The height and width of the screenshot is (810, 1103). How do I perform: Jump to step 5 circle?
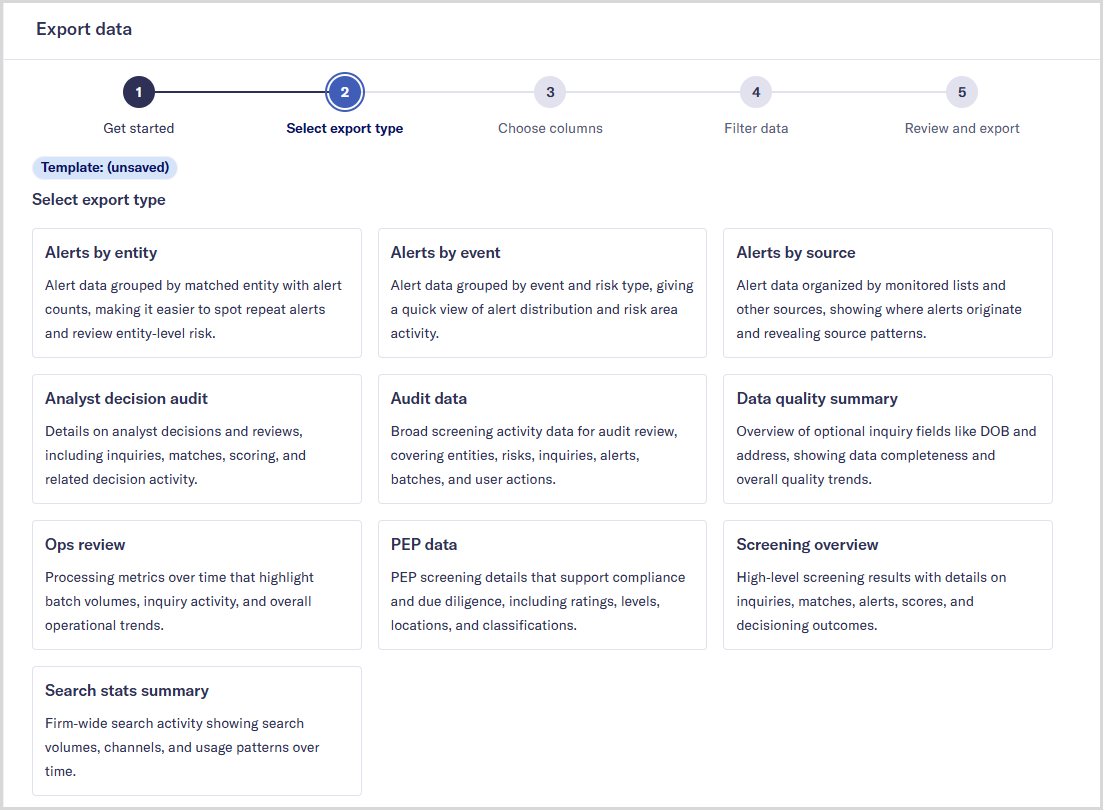(x=962, y=92)
